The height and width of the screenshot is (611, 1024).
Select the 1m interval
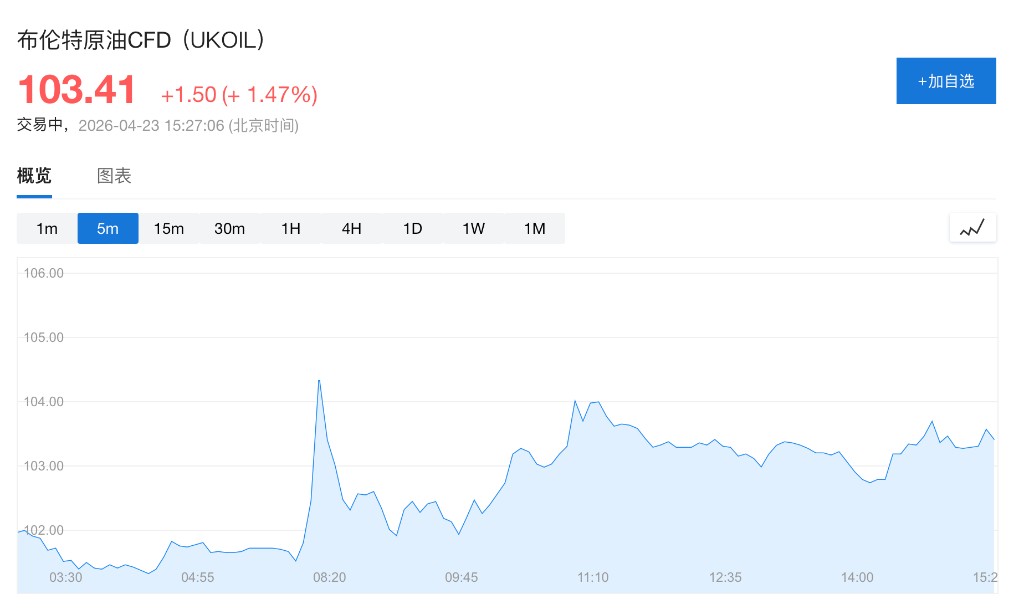click(x=47, y=228)
